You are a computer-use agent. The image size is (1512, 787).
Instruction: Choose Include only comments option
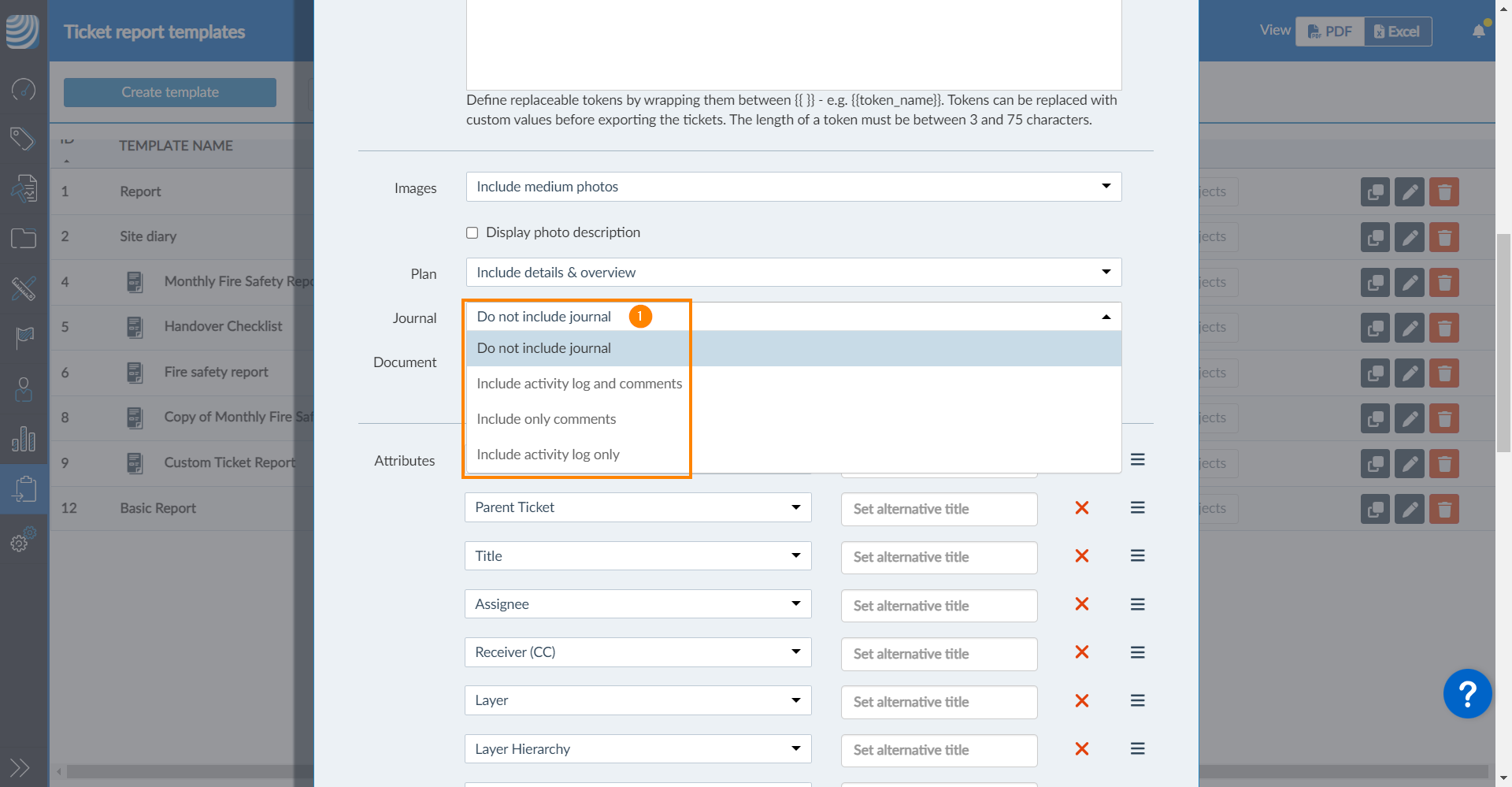point(546,419)
